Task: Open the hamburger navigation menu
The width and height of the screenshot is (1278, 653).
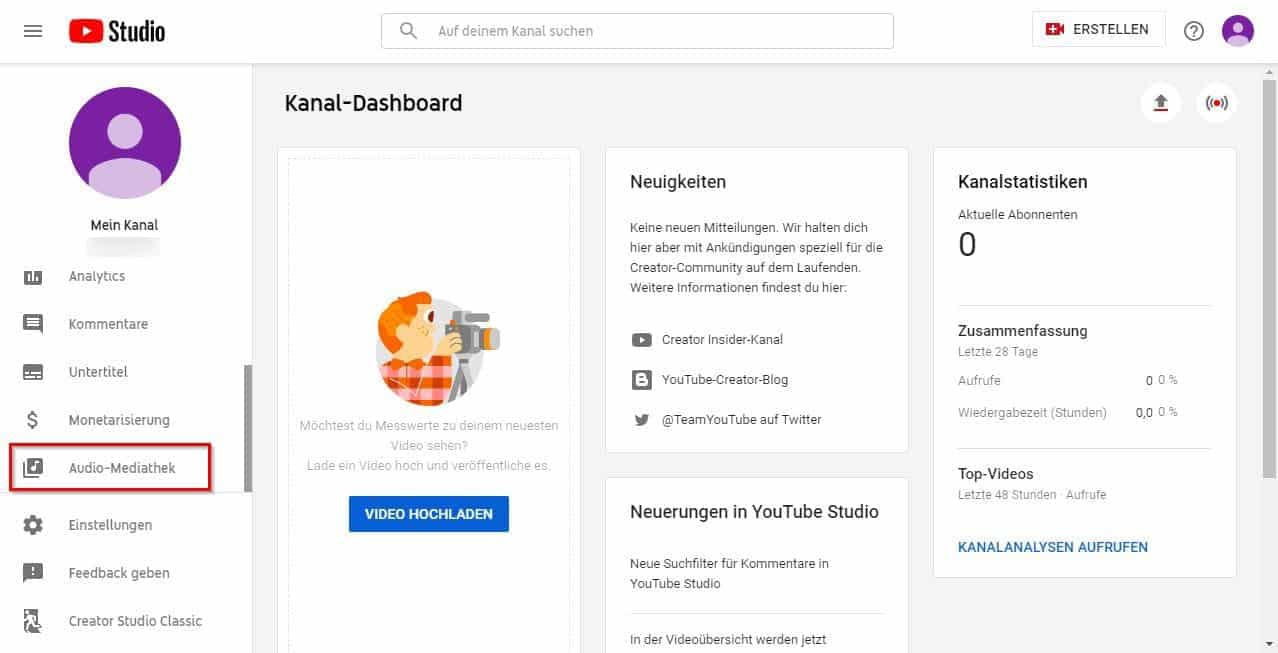Action: click(x=33, y=31)
